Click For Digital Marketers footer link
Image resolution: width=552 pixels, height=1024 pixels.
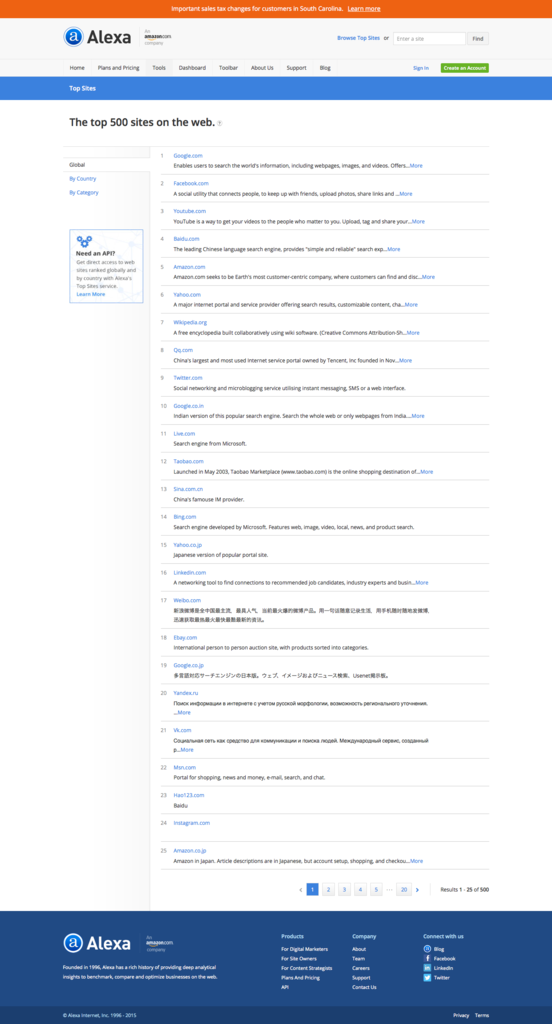tap(304, 949)
